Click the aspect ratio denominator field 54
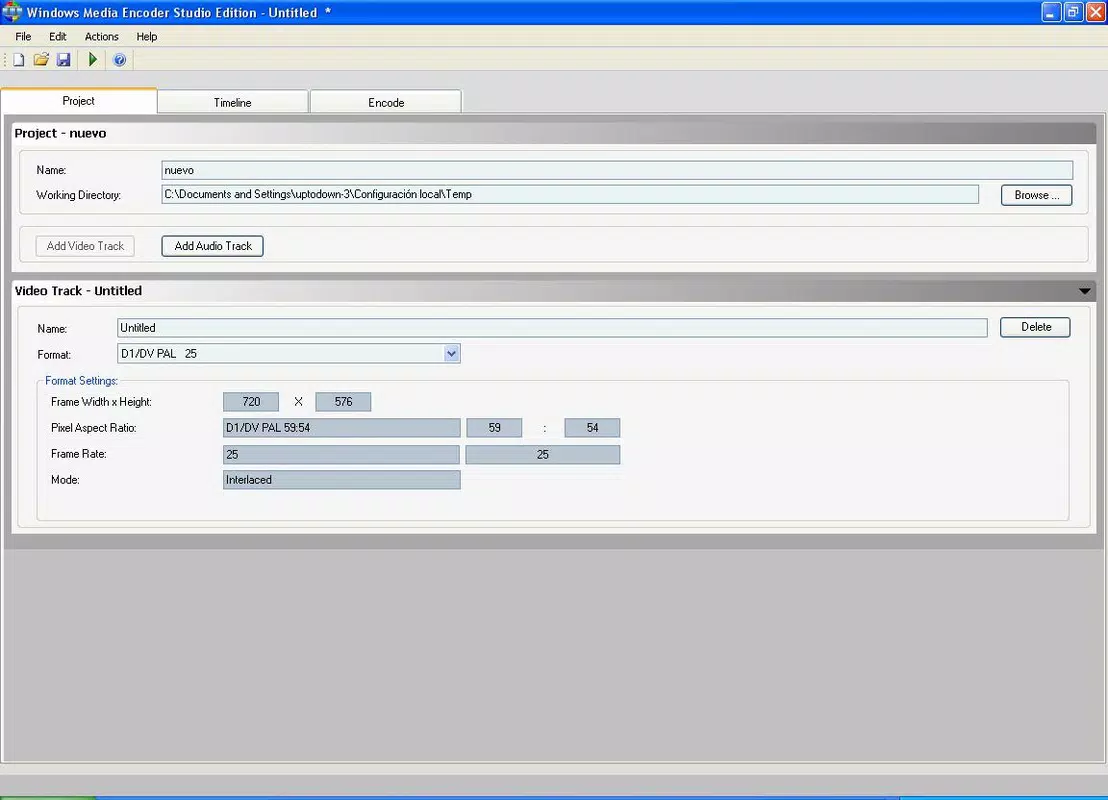The height and width of the screenshot is (800, 1108). coord(592,428)
